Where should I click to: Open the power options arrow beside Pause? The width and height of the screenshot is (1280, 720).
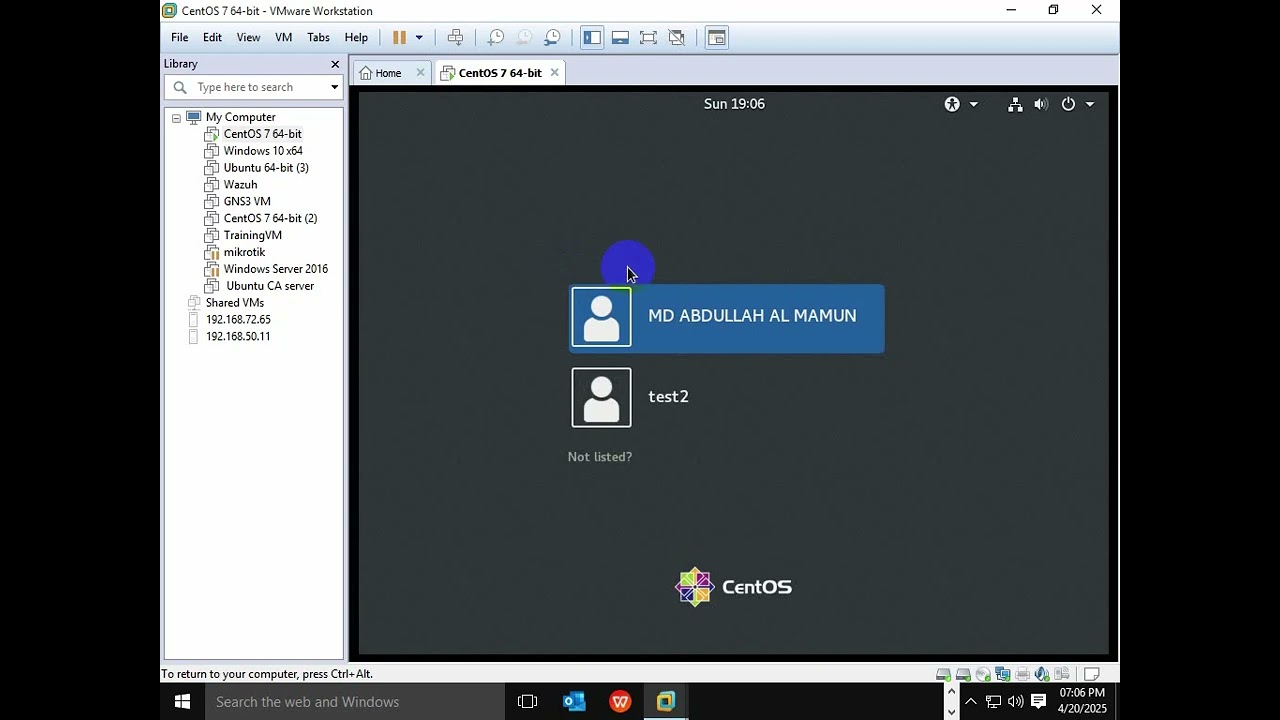tap(419, 37)
